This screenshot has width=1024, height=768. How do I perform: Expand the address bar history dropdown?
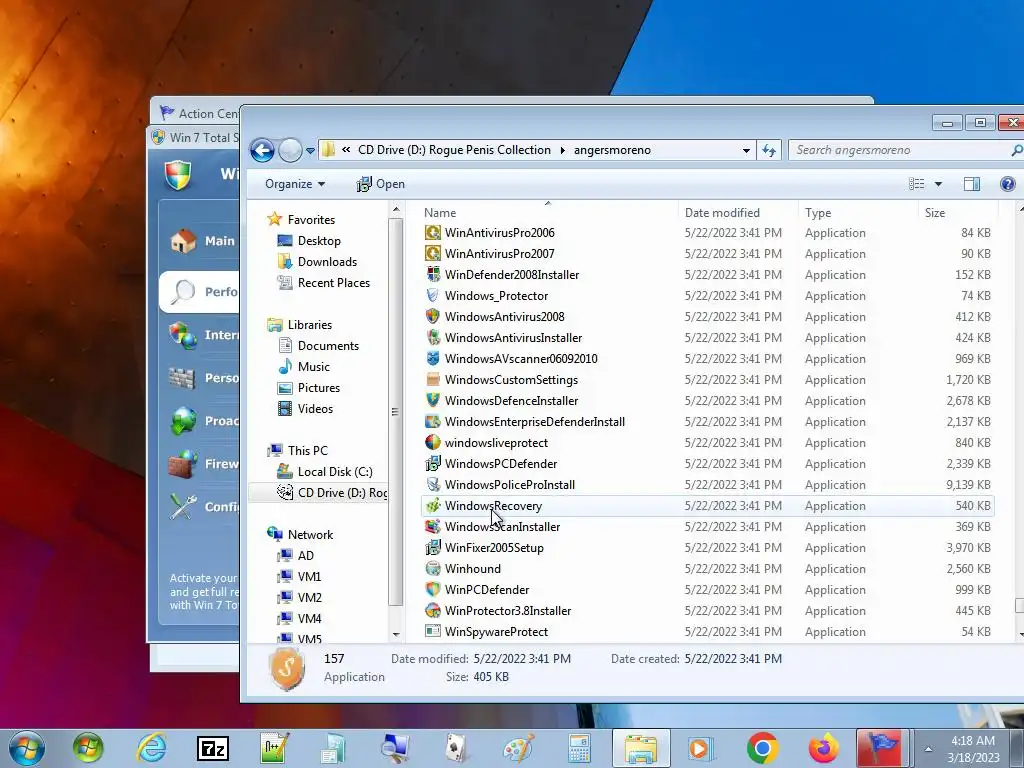746,150
